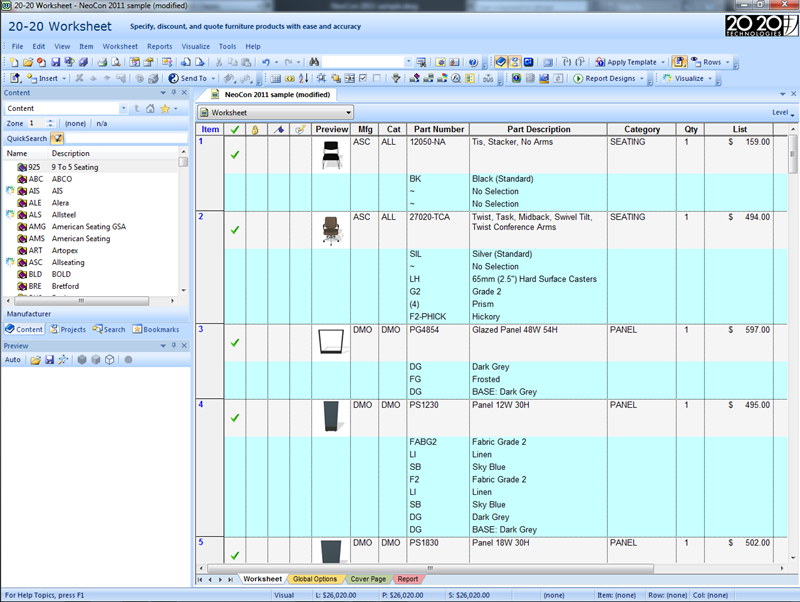This screenshot has width=800, height=602.
Task: Click the Insert button in toolbar
Action: tap(47, 78)
